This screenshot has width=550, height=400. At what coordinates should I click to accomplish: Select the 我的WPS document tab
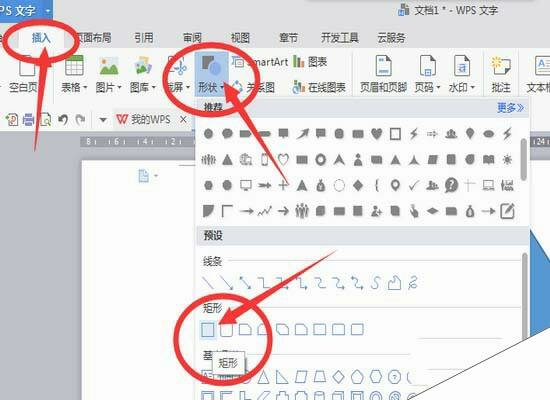[144, 120]
